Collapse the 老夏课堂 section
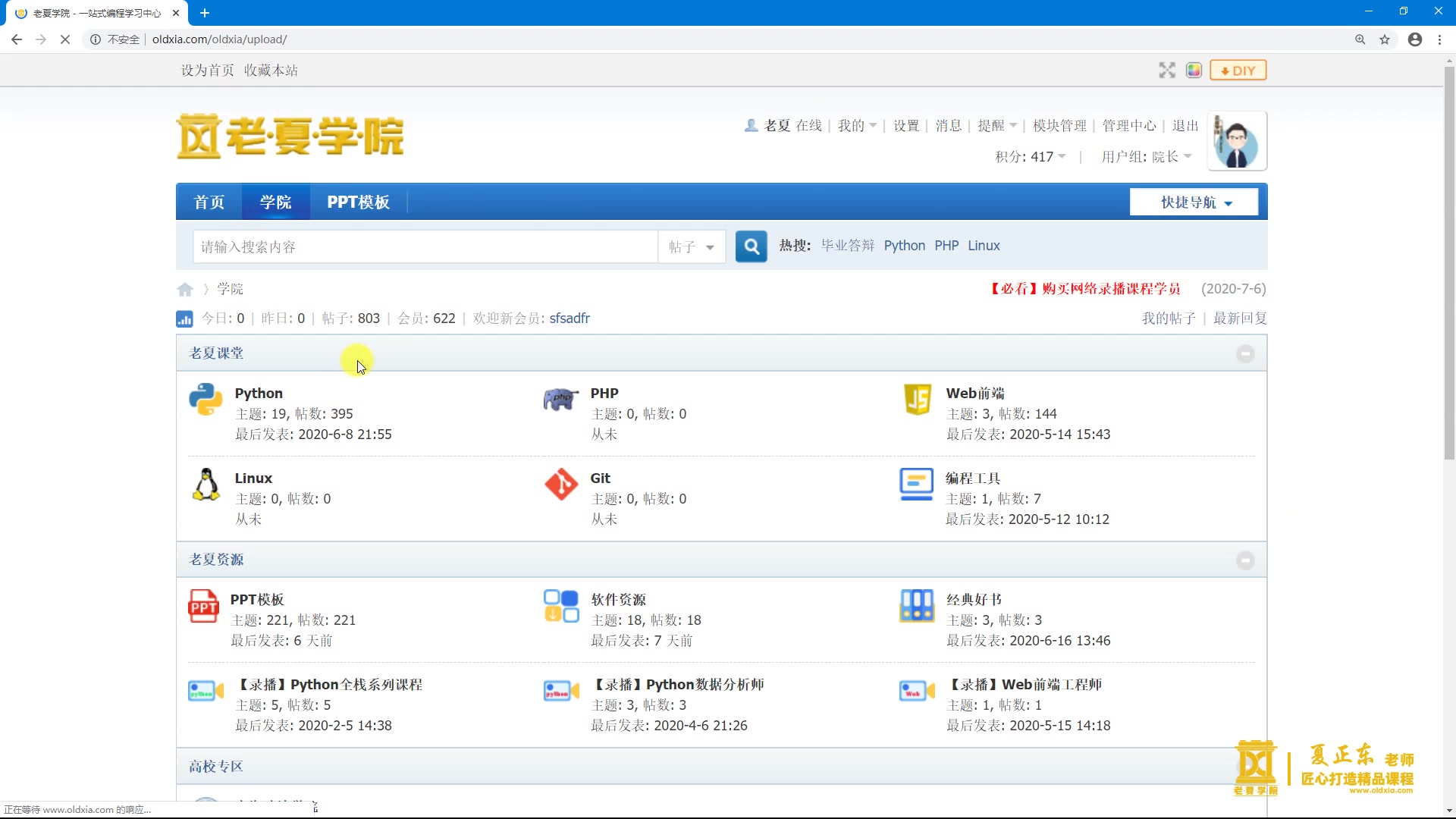Image resolution: width=1456 pixels, height=819 pixels. tap(1245, 353)
